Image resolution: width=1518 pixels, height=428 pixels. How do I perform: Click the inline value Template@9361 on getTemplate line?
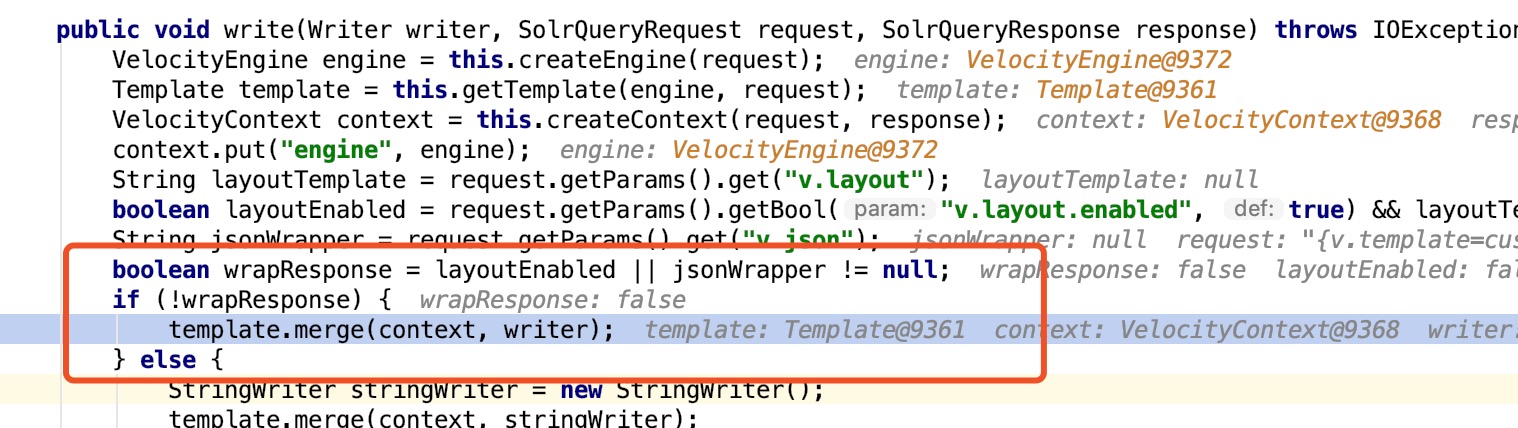pos(1127,89)
